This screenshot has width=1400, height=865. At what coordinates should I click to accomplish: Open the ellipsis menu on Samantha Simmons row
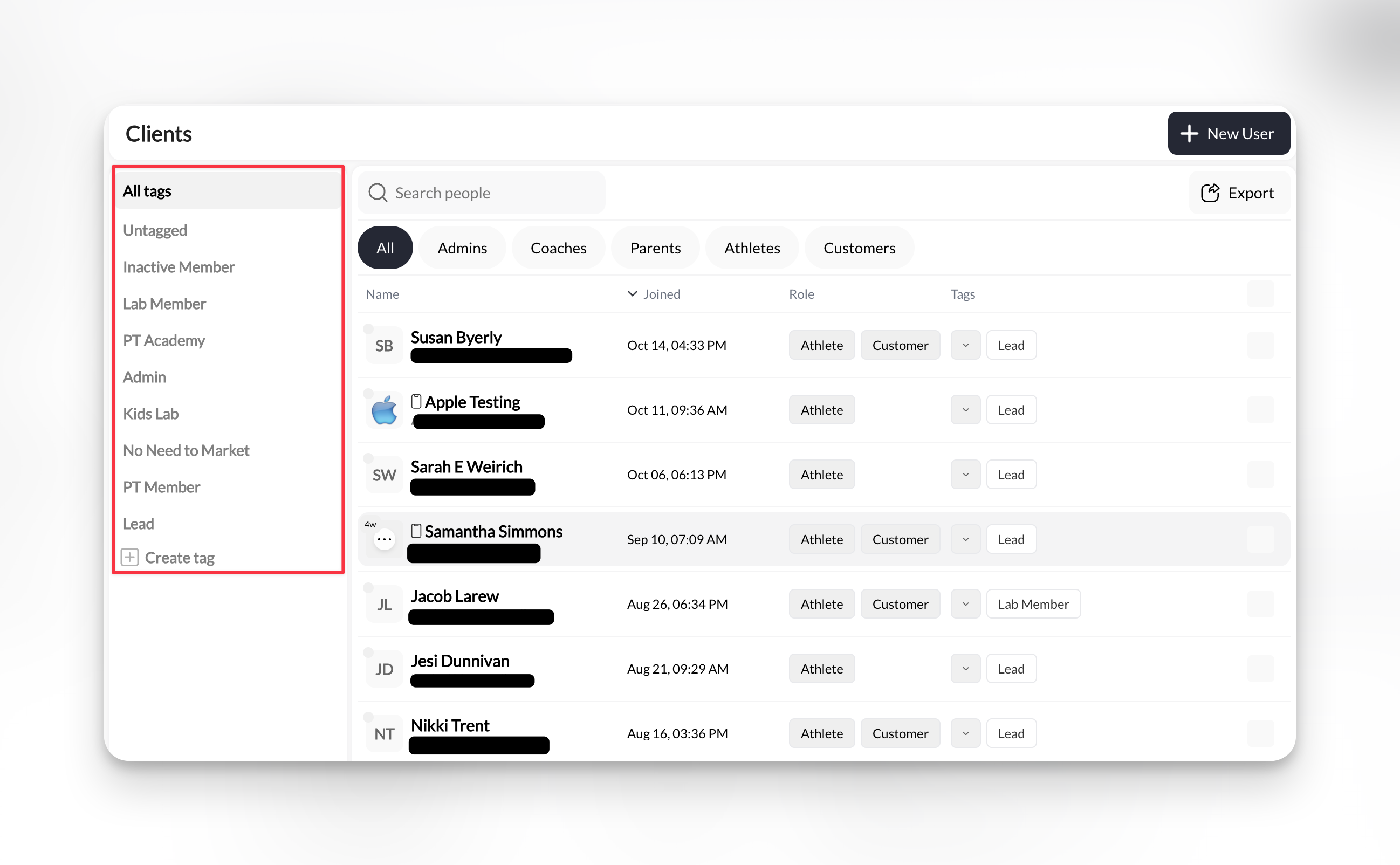385,538
